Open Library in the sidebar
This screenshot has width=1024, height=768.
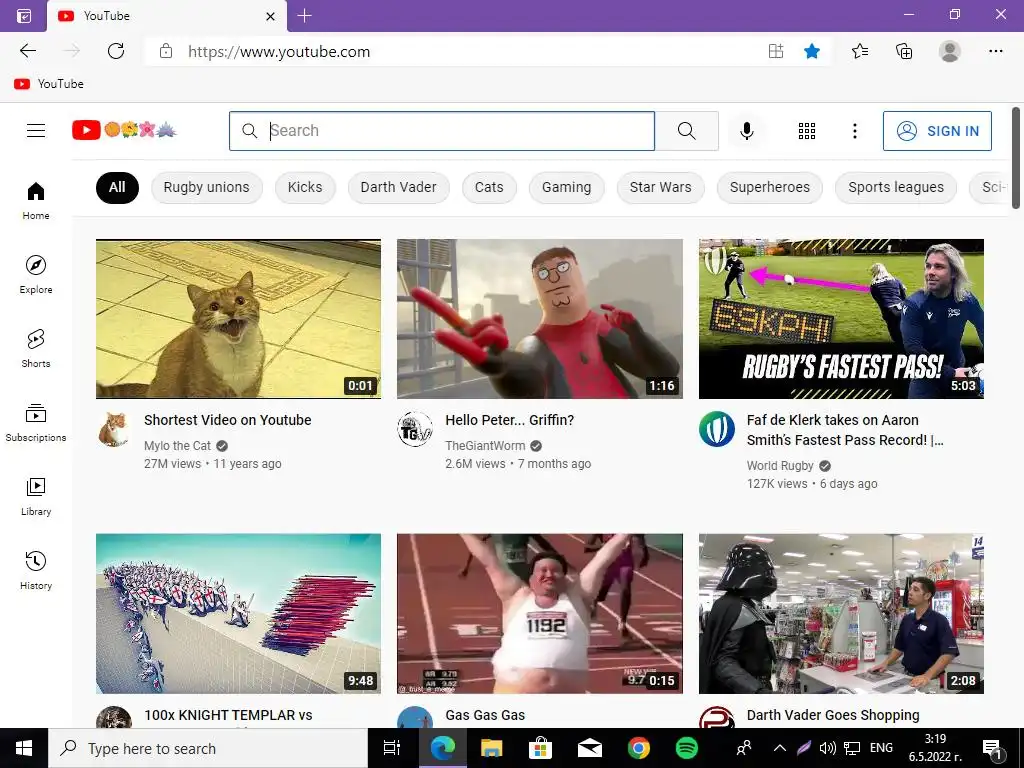tap(36, 496)
